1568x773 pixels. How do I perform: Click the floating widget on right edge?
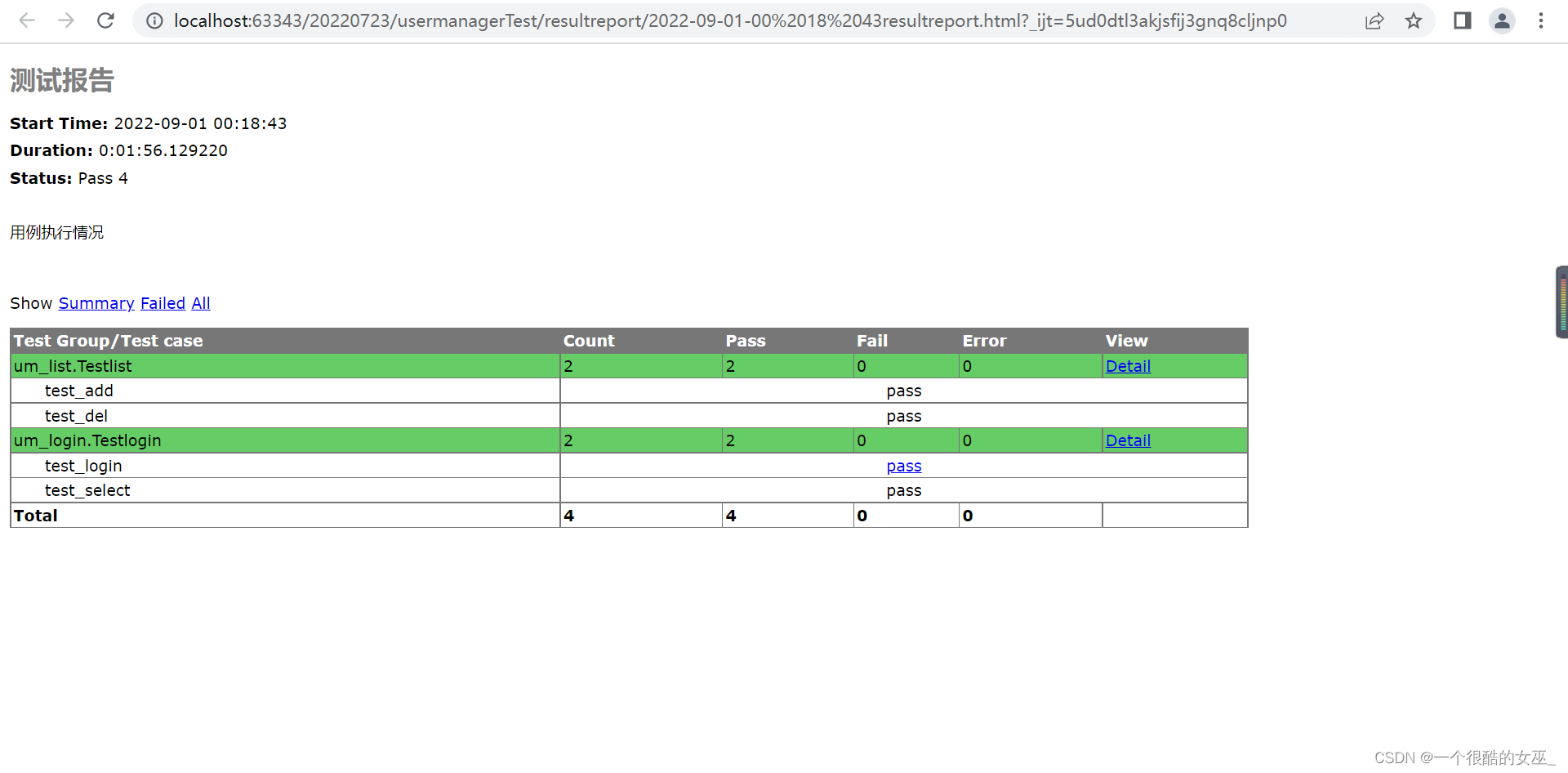(1562, 302)
